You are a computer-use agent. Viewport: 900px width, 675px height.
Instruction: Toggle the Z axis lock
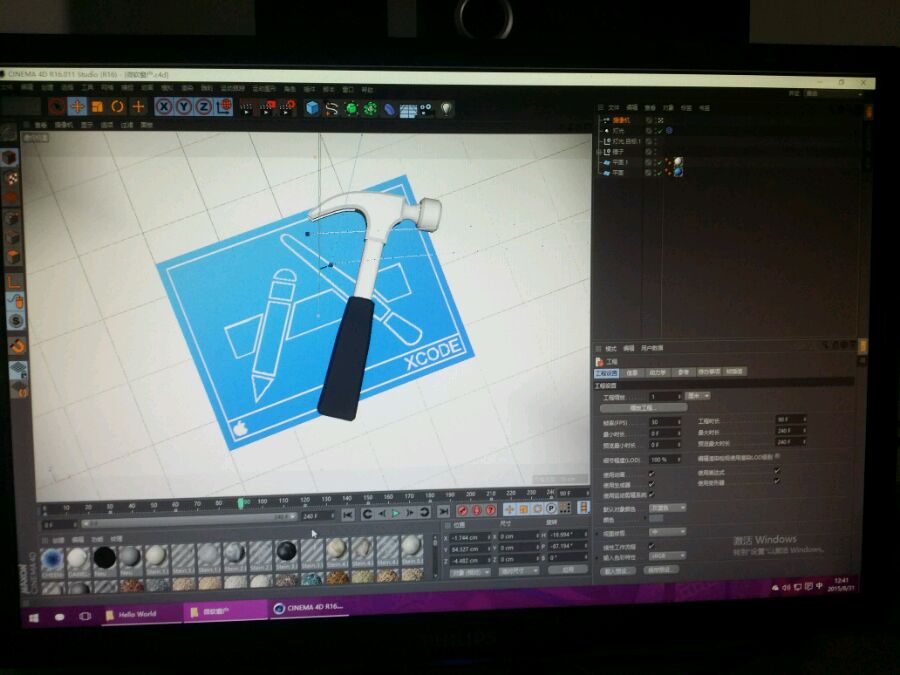tap(204, 107)
